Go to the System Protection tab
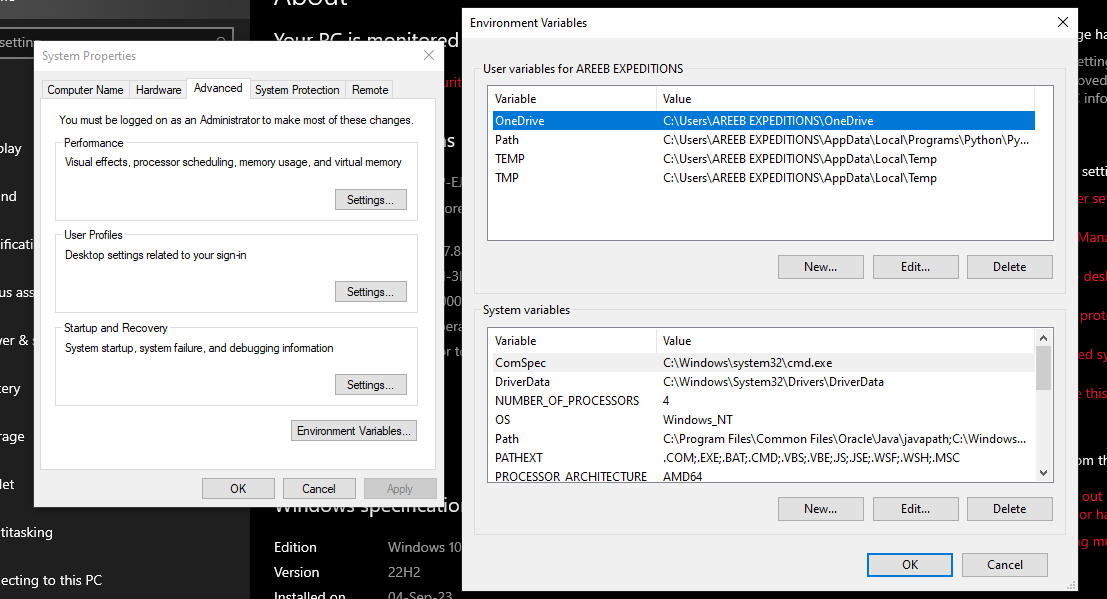Screen dimensions: 1107x599 pyautogui.click(x=297, y=90)
